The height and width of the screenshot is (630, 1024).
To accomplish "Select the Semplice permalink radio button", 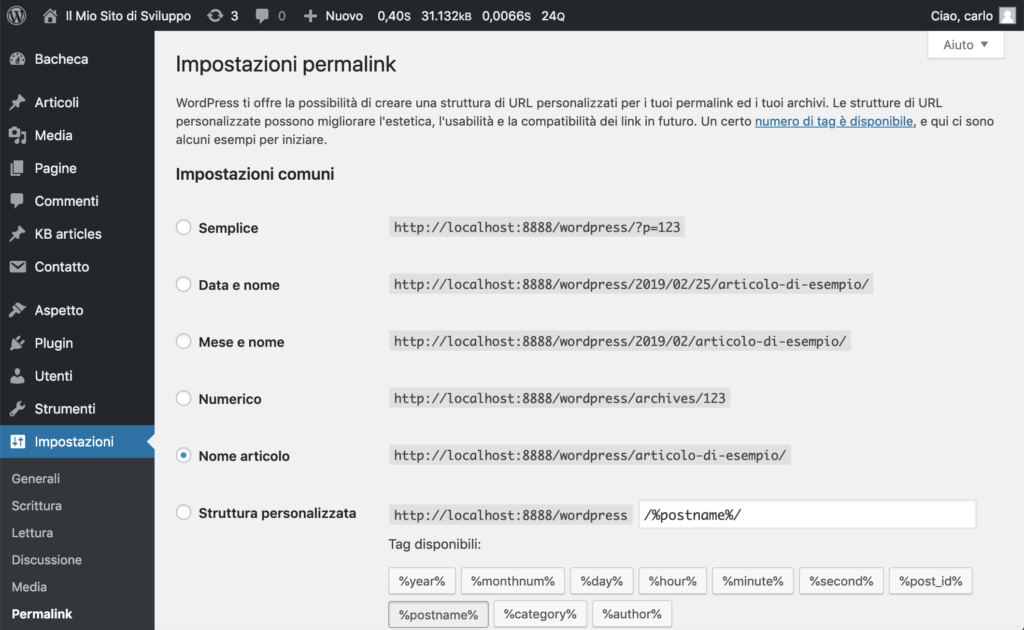I will click(x=184, y=227).
